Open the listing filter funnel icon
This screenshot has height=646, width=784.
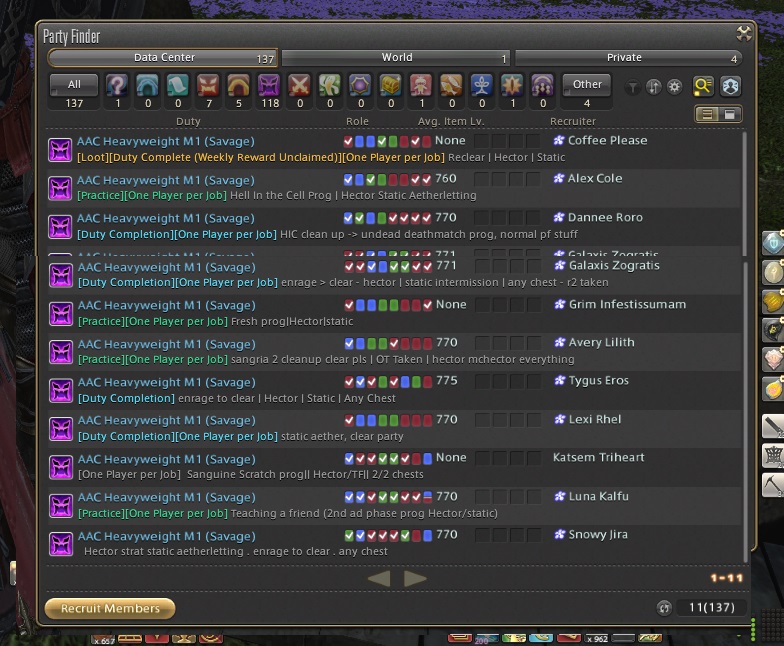pyautogui.click(x=632, y=88)
